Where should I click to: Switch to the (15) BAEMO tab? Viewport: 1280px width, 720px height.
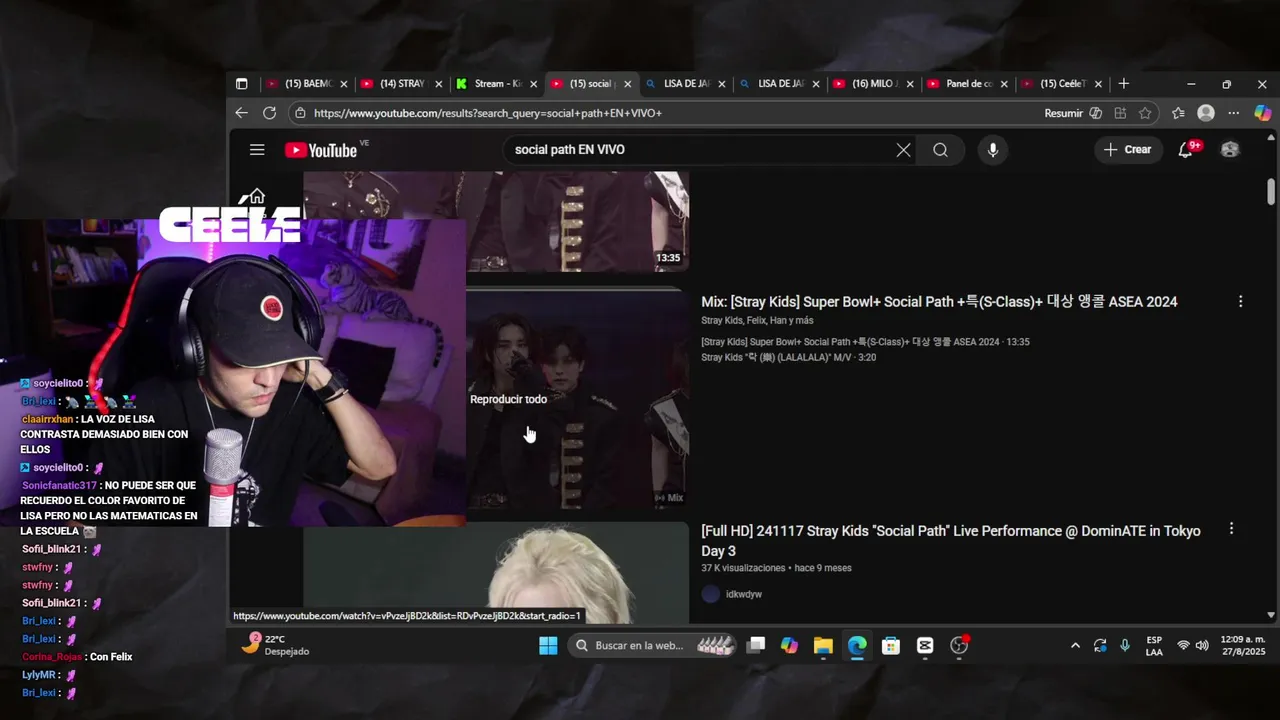point(307,84)
